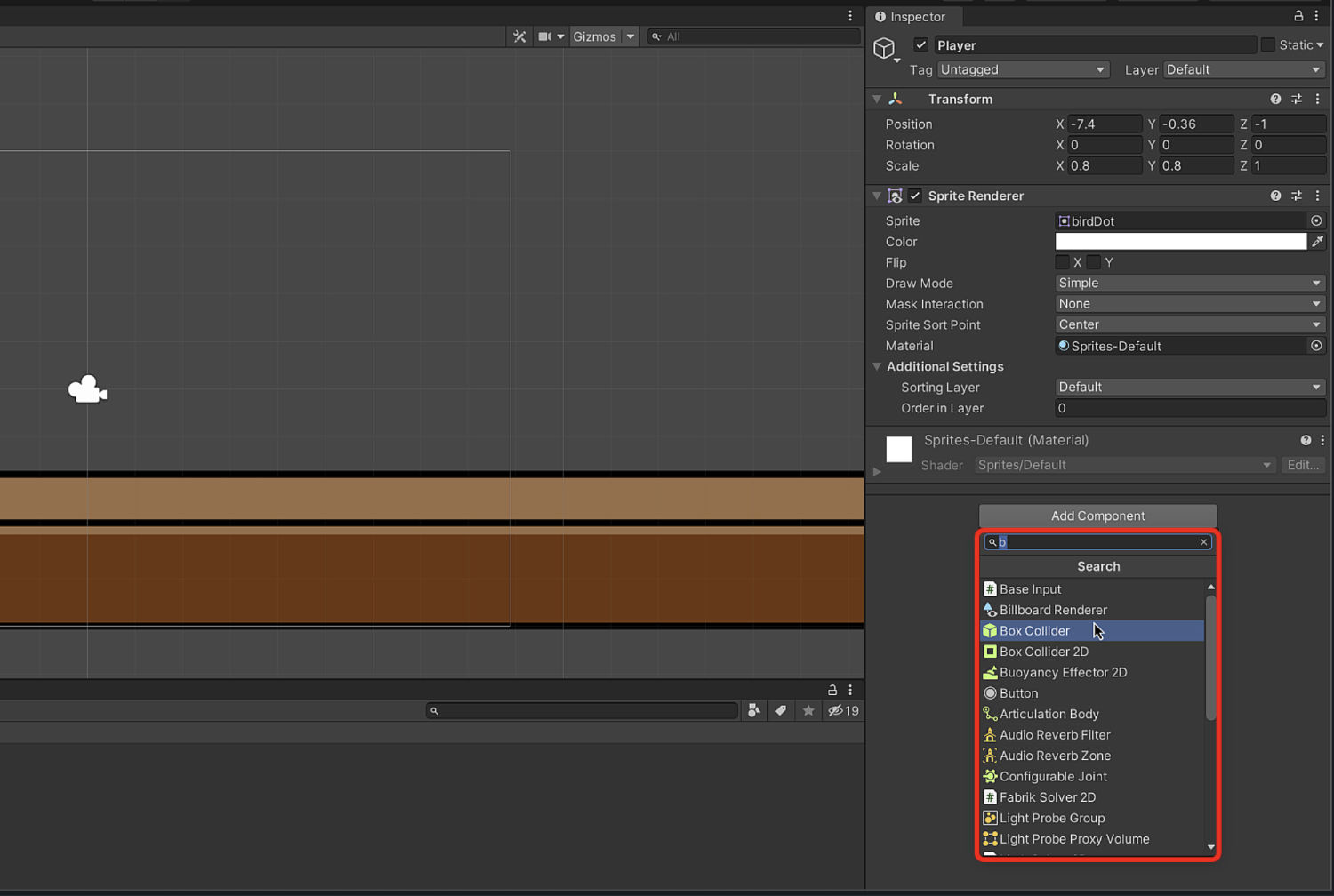Open the Sprite Sort Point dropdown
The image size is (1334, 896).
[x=1190, y=325]
